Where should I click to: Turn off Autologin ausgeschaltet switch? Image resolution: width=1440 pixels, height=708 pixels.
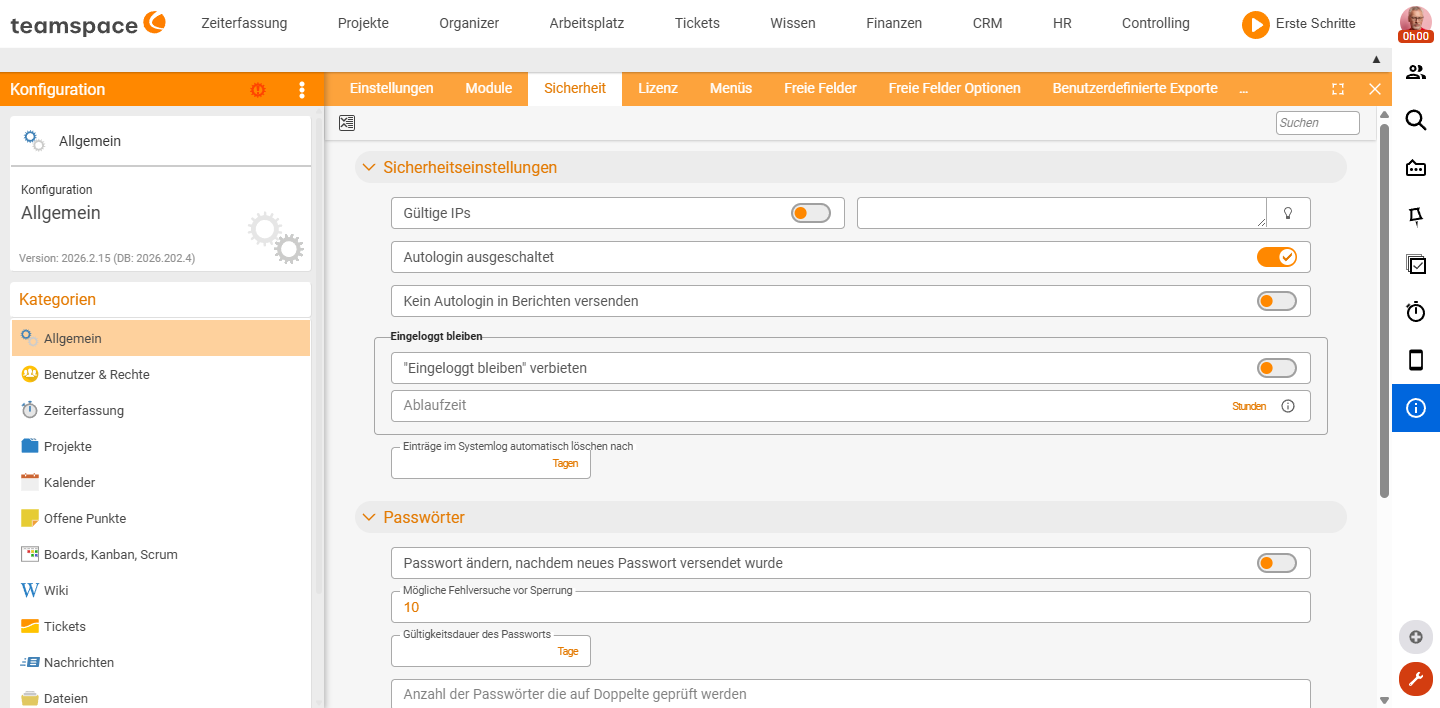pyautogui.click(x=1276, y=257)
